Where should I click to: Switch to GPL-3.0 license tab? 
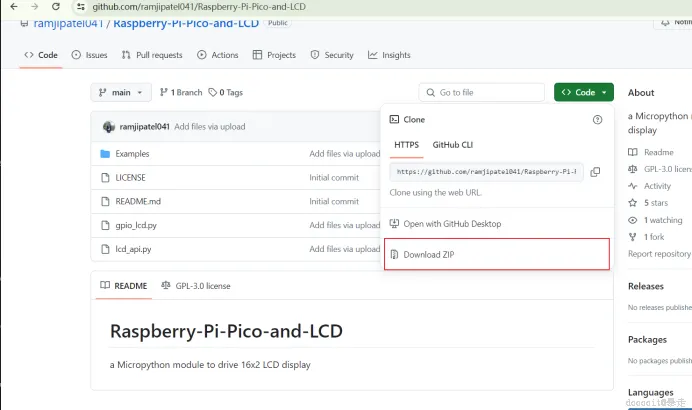pyautogui.click(x=196, y=286)
